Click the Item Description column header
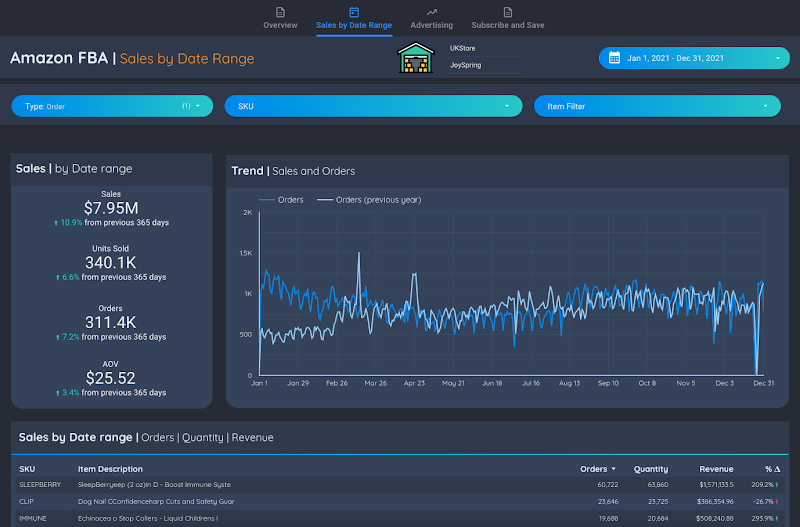800x527 pixels. click(x=110, y=469)
